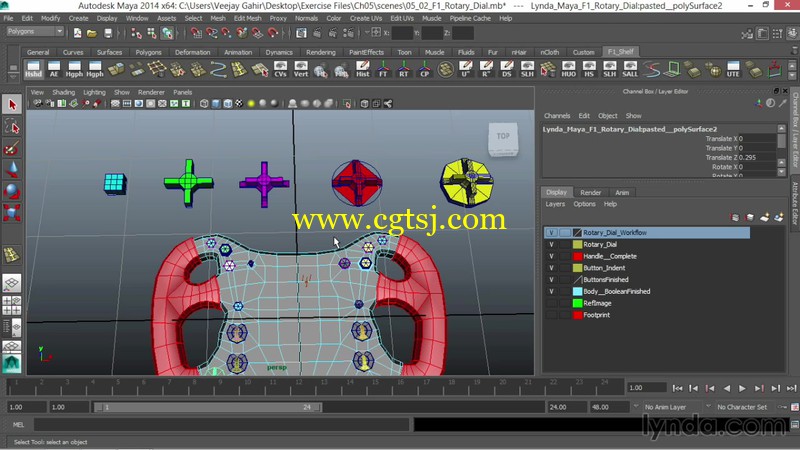Screen dimensions: 800x450
Task: Click cyan swatch of Body__BooleanFinished layer
Action: [577, 291]
